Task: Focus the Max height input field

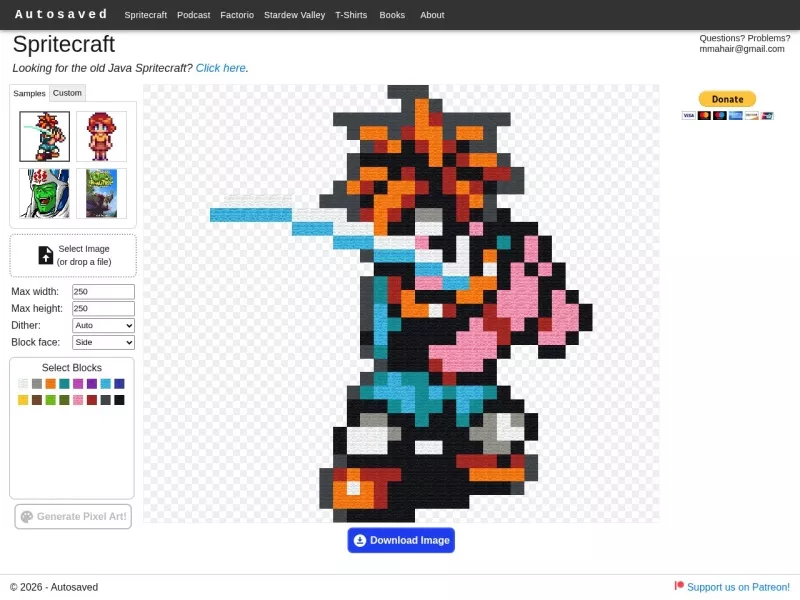Action: [x=104, y=308]
